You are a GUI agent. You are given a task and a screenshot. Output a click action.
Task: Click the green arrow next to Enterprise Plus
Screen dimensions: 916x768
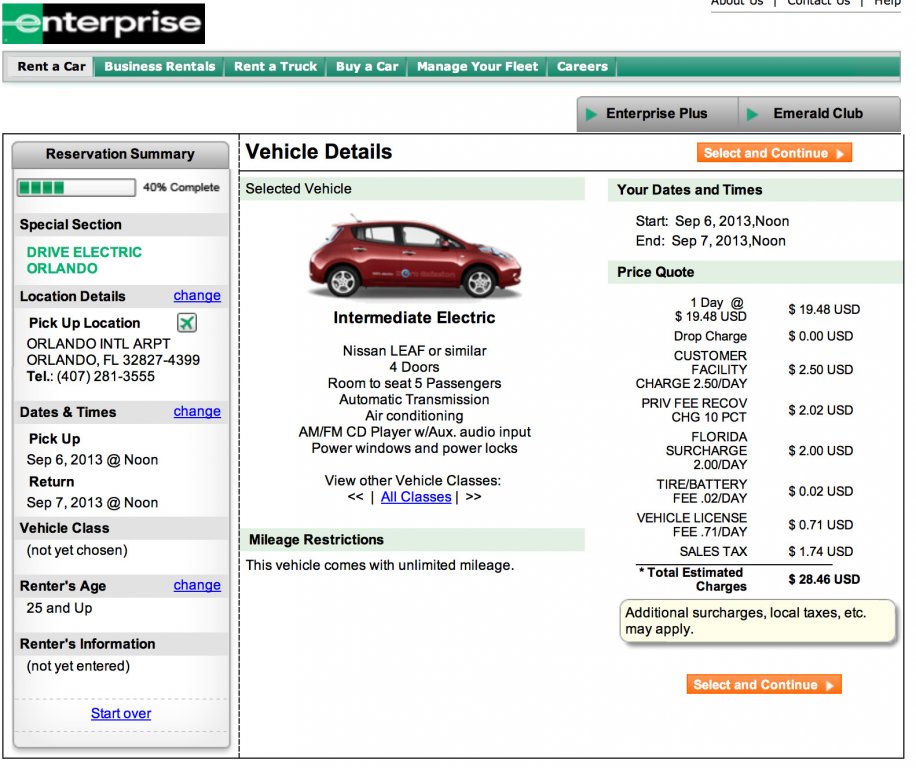click(592, 114)
